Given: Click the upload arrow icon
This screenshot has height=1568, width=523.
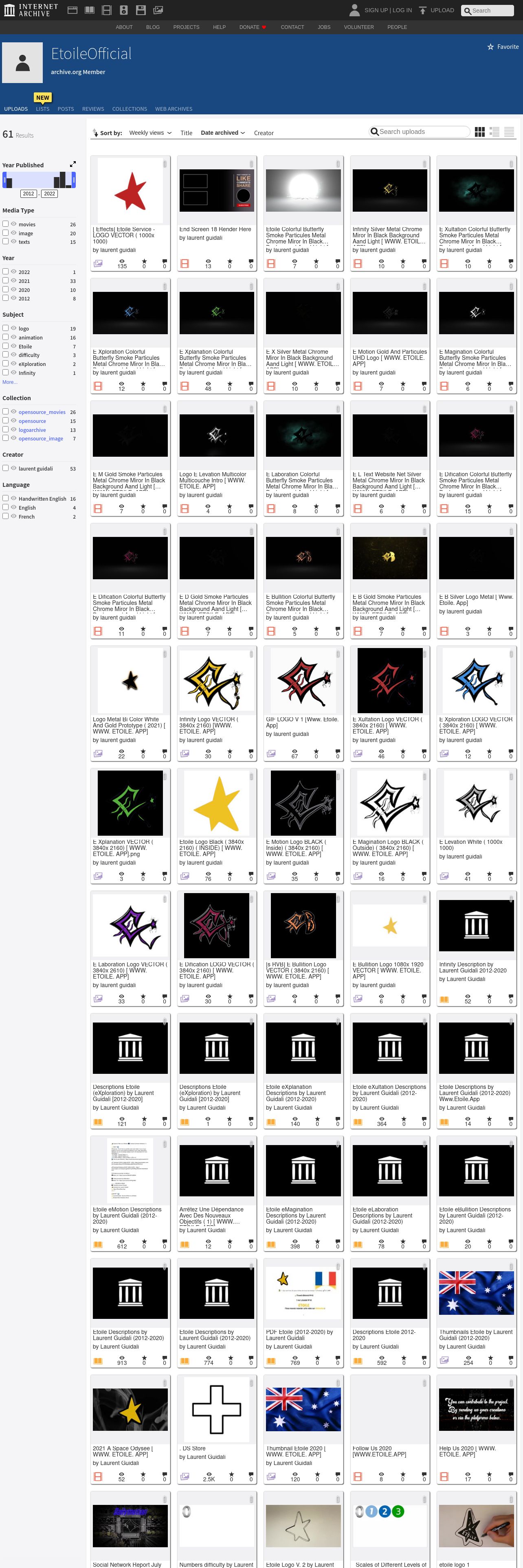Looking at the screenshot, I should pyautogui.click(x=422, y=10).
